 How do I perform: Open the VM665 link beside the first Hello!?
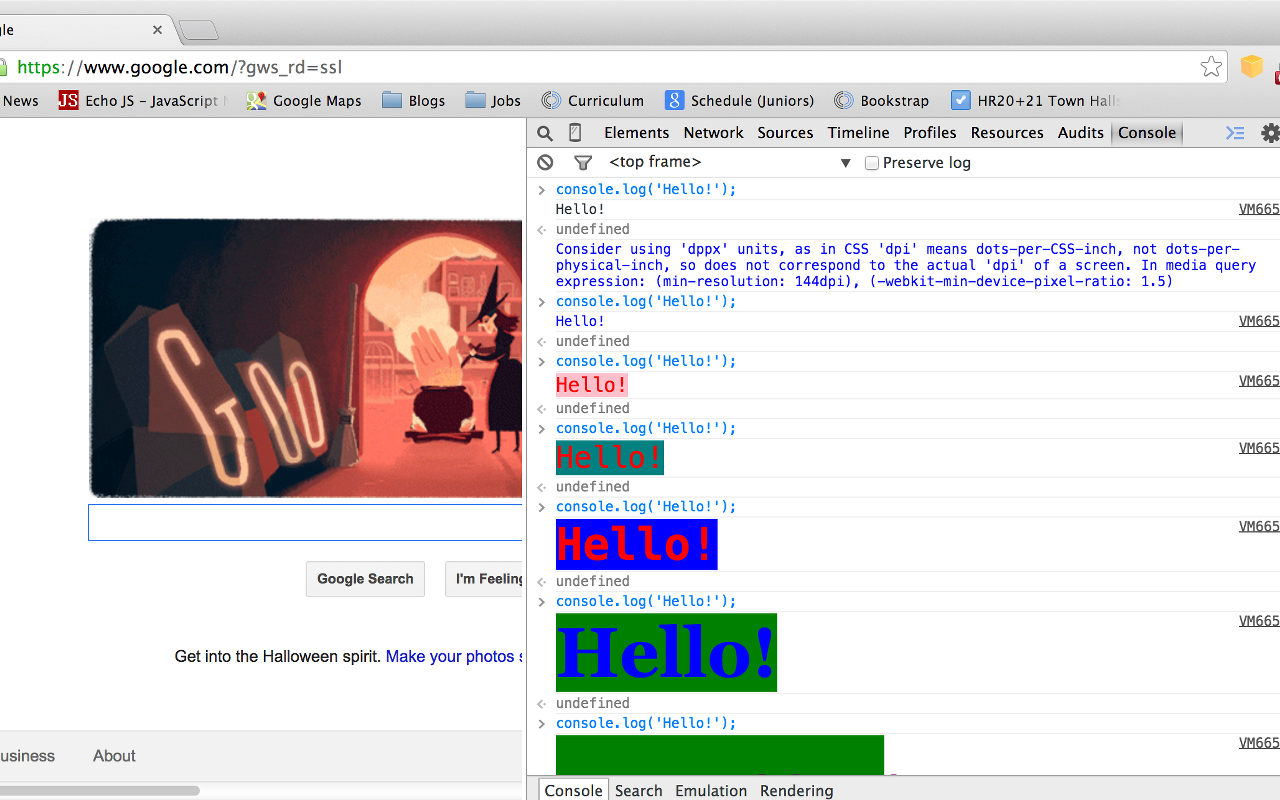pyautogui.click(x=1259, y=209)
